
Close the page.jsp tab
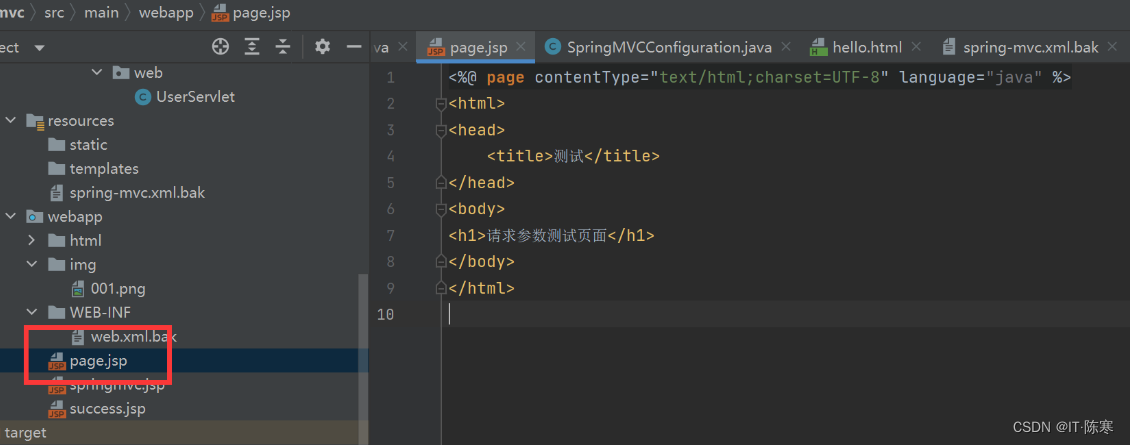tap(523, 48)
